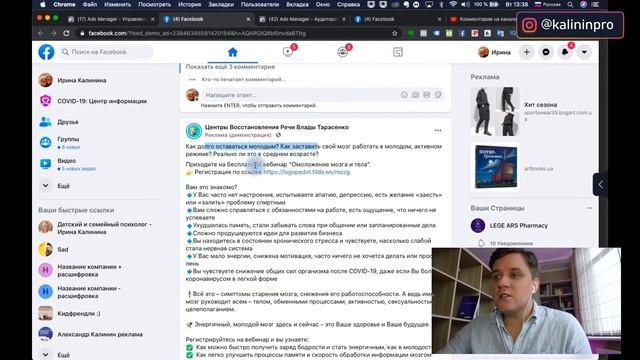Screen dimensions: 640x360
Task: Open Ваши Страницы options menu
Action: pyautogui.click(x=589, y=208)
